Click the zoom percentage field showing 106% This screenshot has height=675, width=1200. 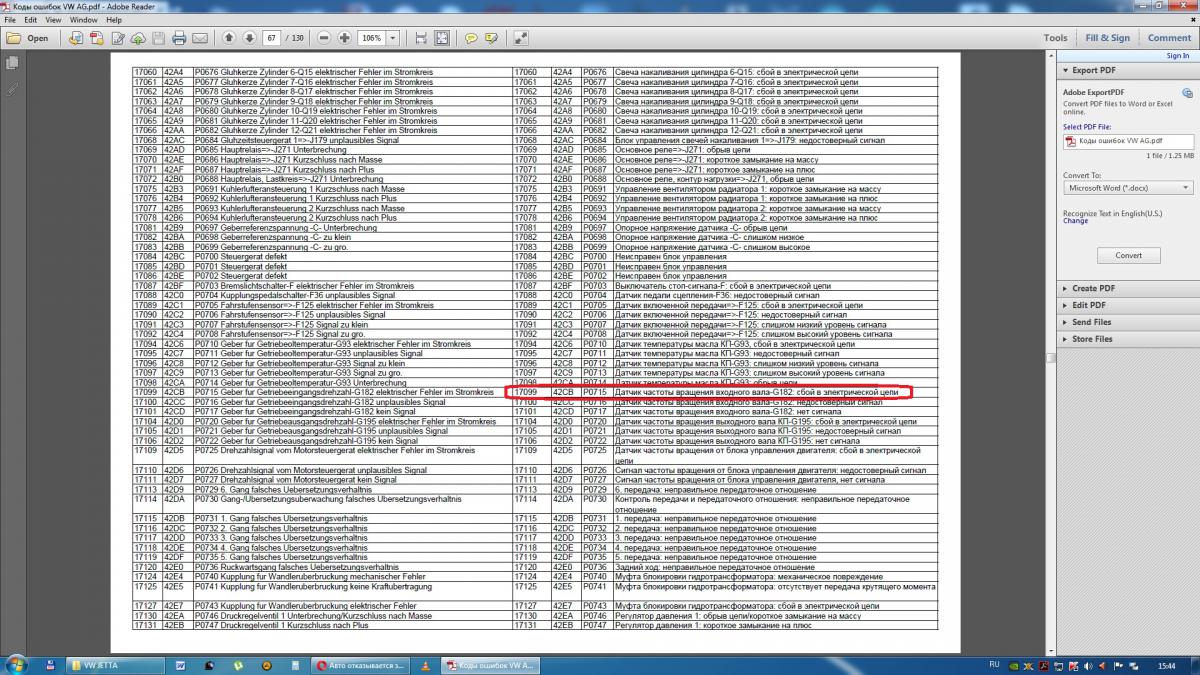pyautogui.click(x=371, y=38)
